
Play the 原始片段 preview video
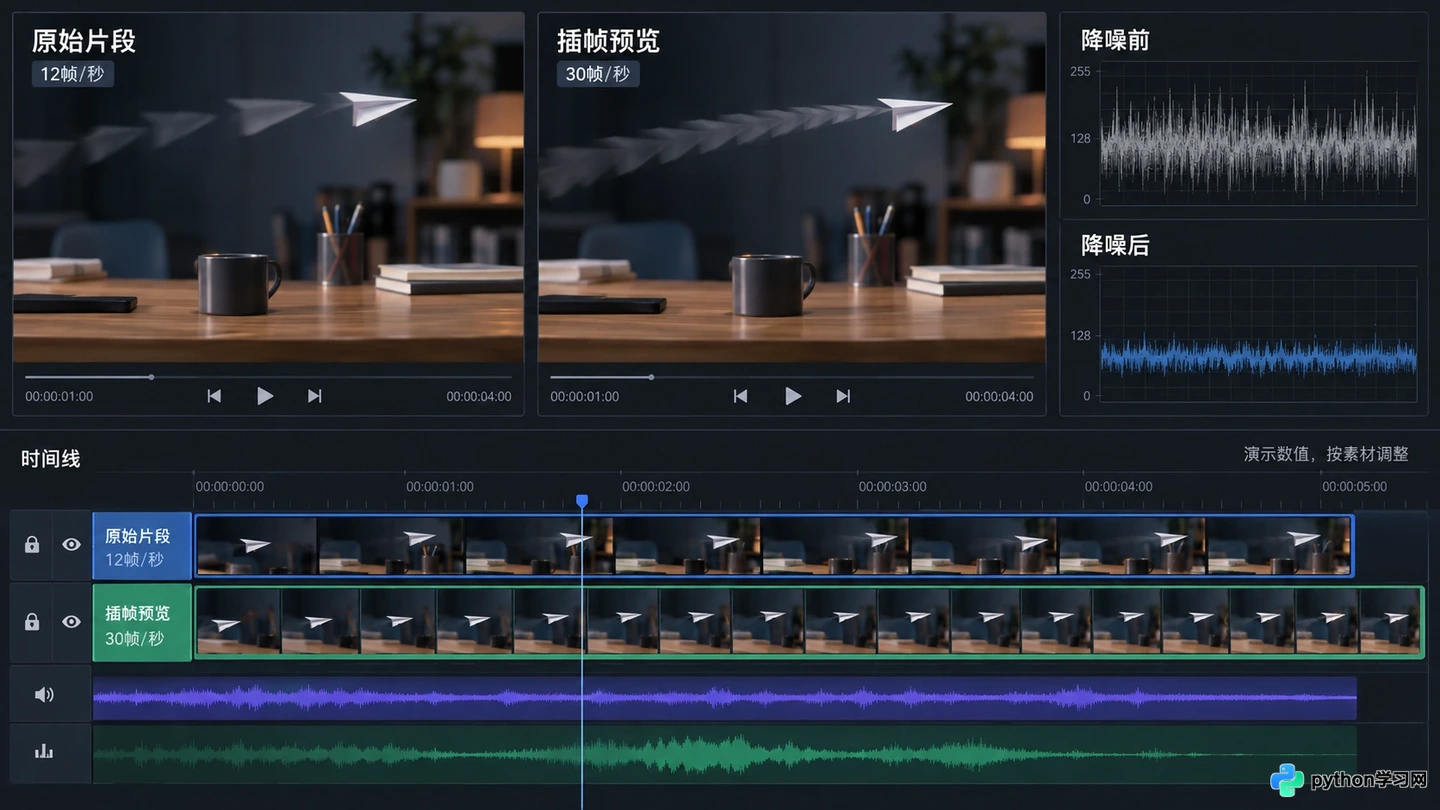(265, 396)
